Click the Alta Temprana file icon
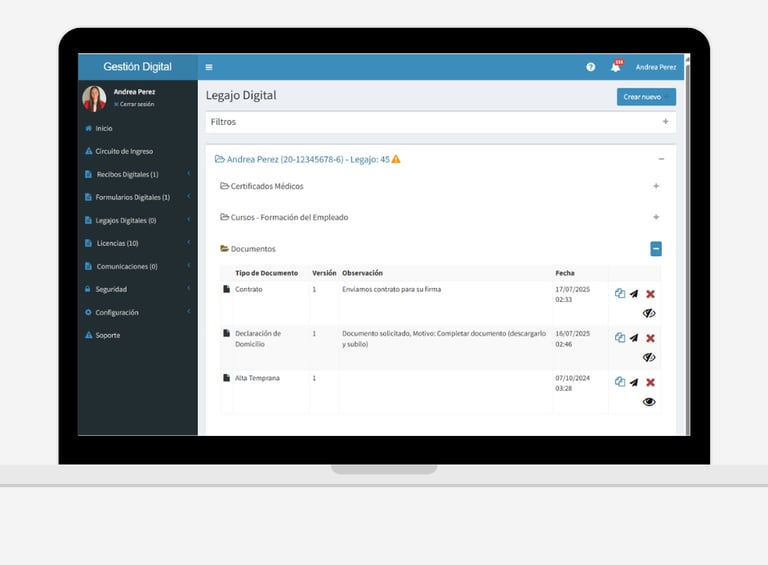Viewport: 768px width, 565px height. [226, 377]
